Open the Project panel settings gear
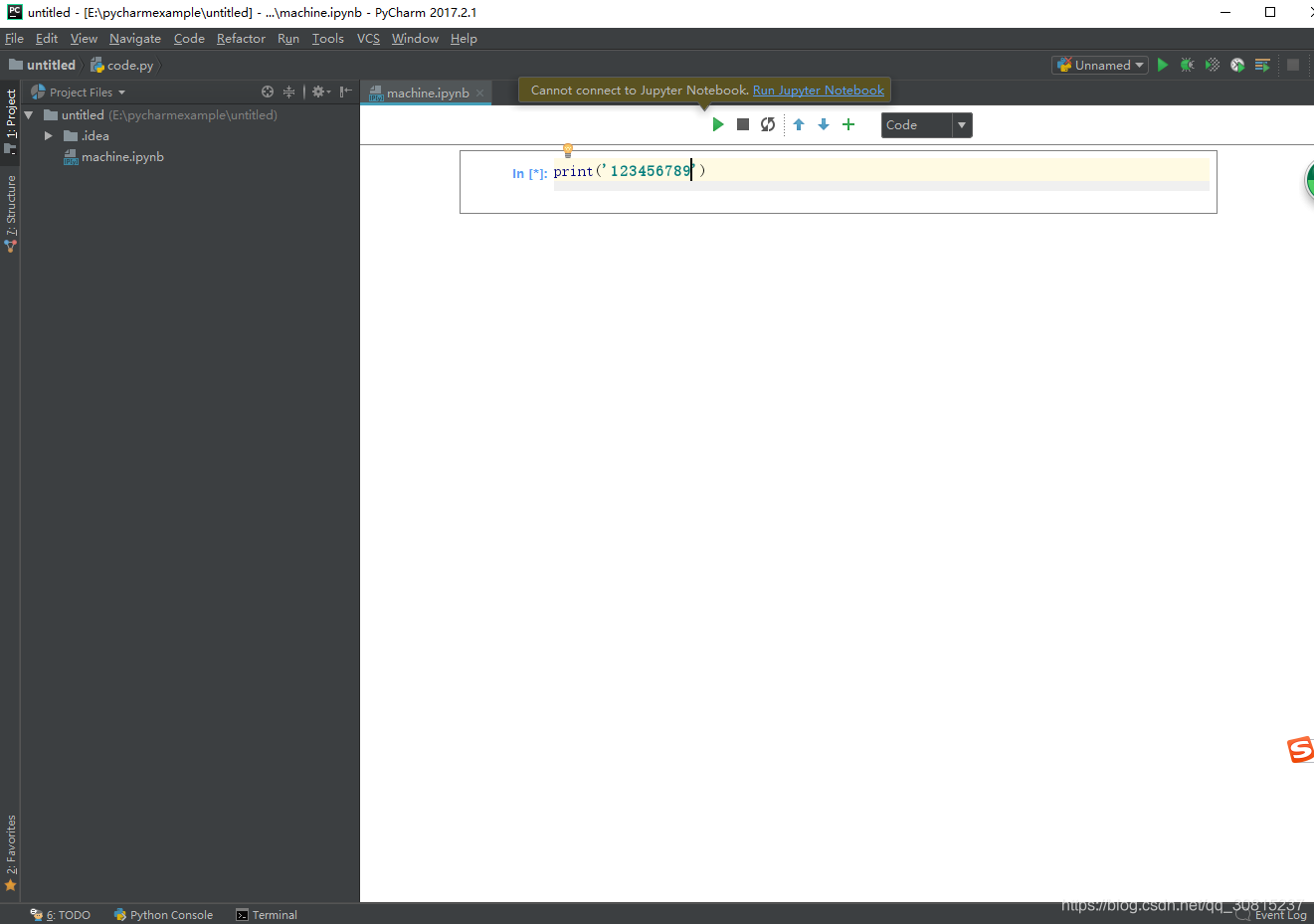Image resolution: width=1314 pixels, height=924 pixels. click(318, 91)
